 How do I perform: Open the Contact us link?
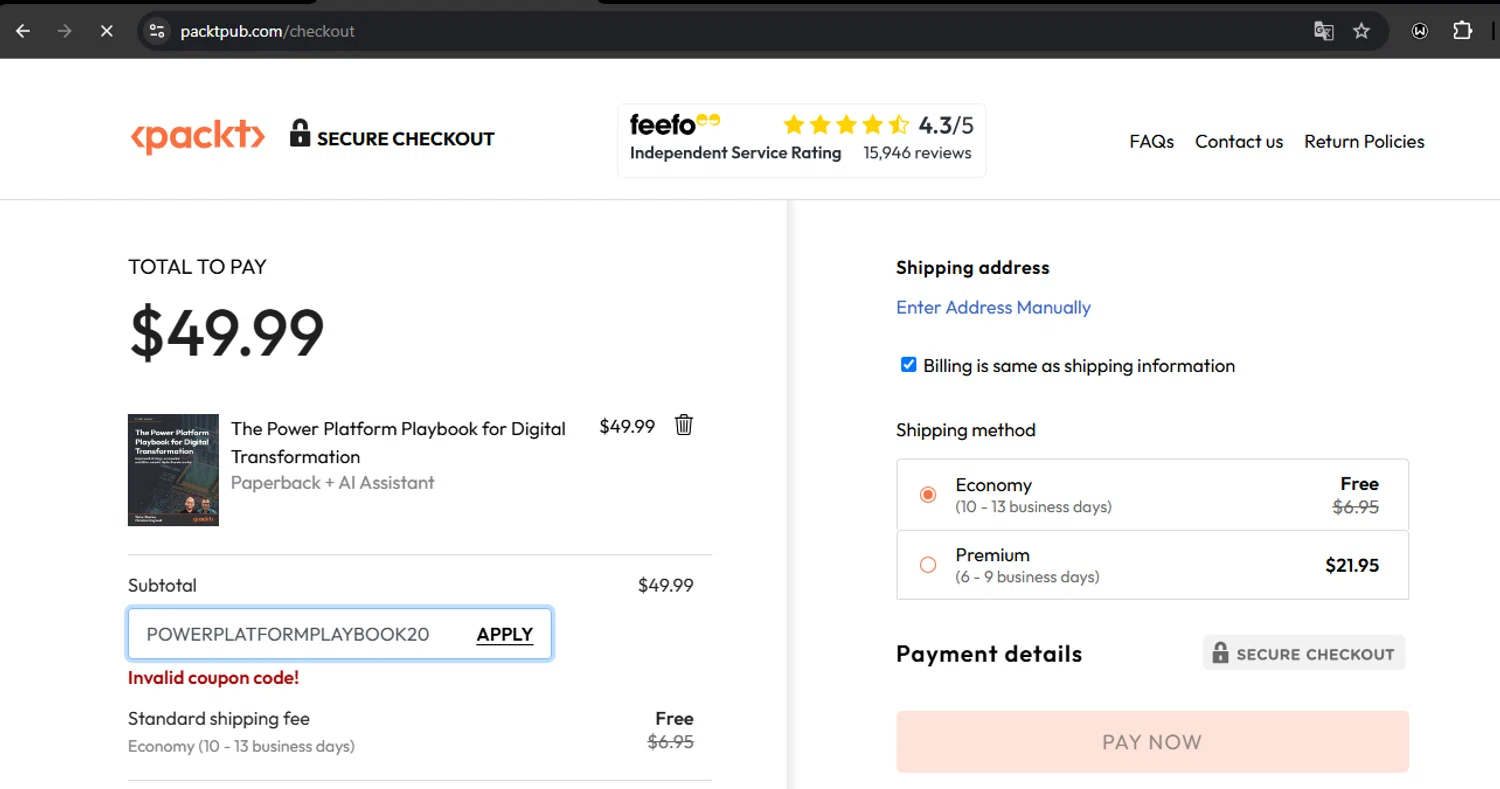(x=1239, y=141)
